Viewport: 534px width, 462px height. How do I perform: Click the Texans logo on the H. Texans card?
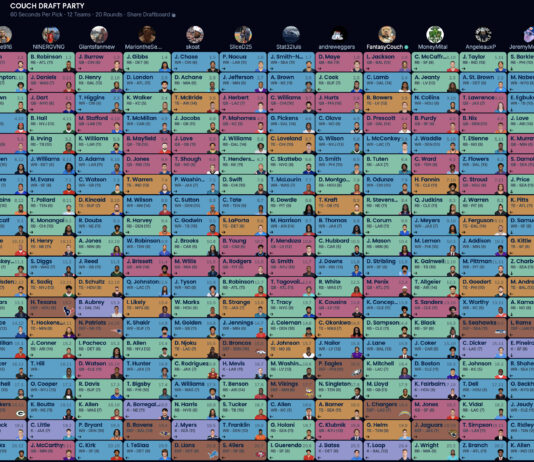68,310
